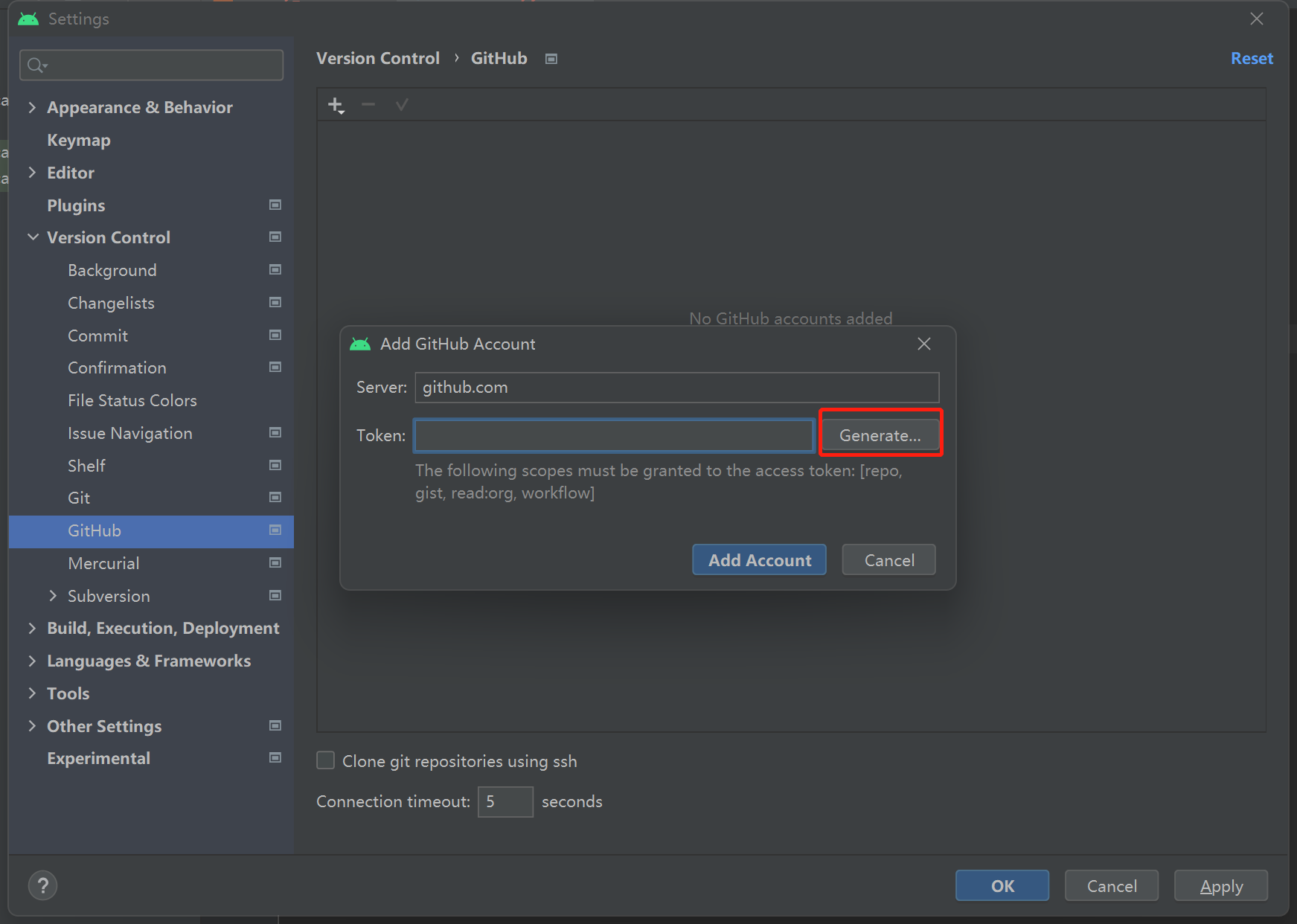Close the Add GitHub Account dialog
1297x924 pixels.
924,344
